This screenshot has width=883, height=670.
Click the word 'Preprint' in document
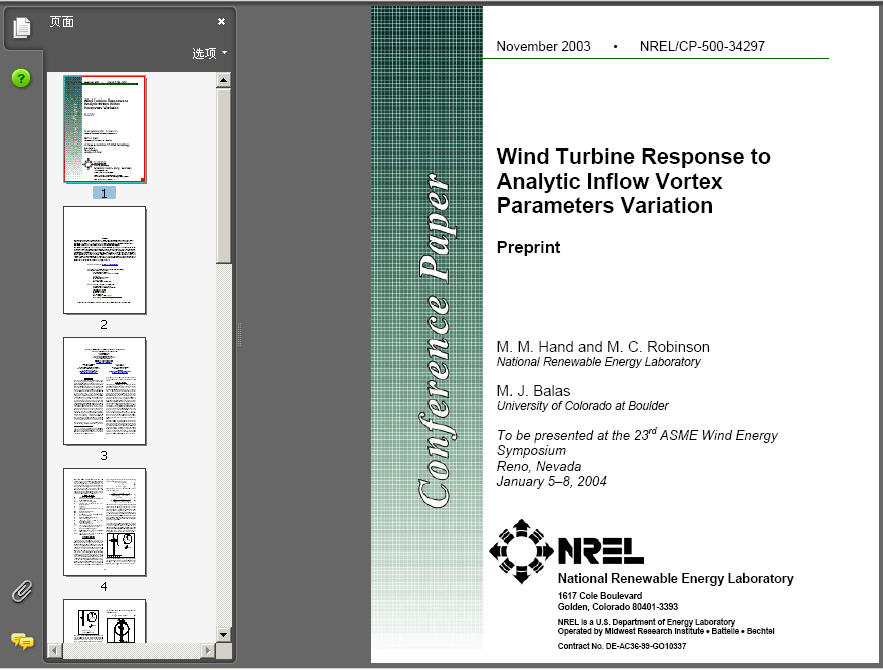(x=528, y=248)
